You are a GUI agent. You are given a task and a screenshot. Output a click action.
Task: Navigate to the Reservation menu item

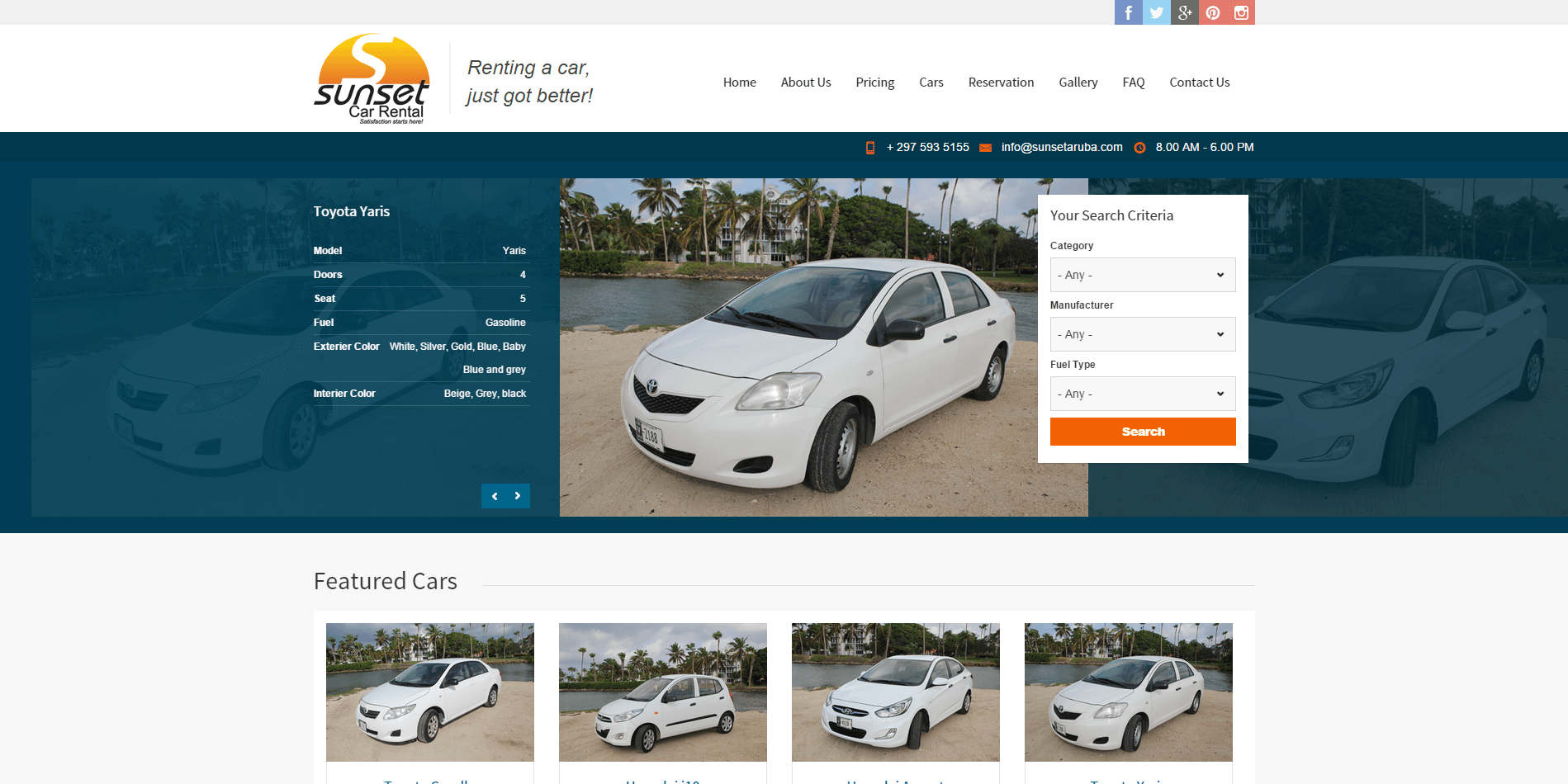[1001, 82]
